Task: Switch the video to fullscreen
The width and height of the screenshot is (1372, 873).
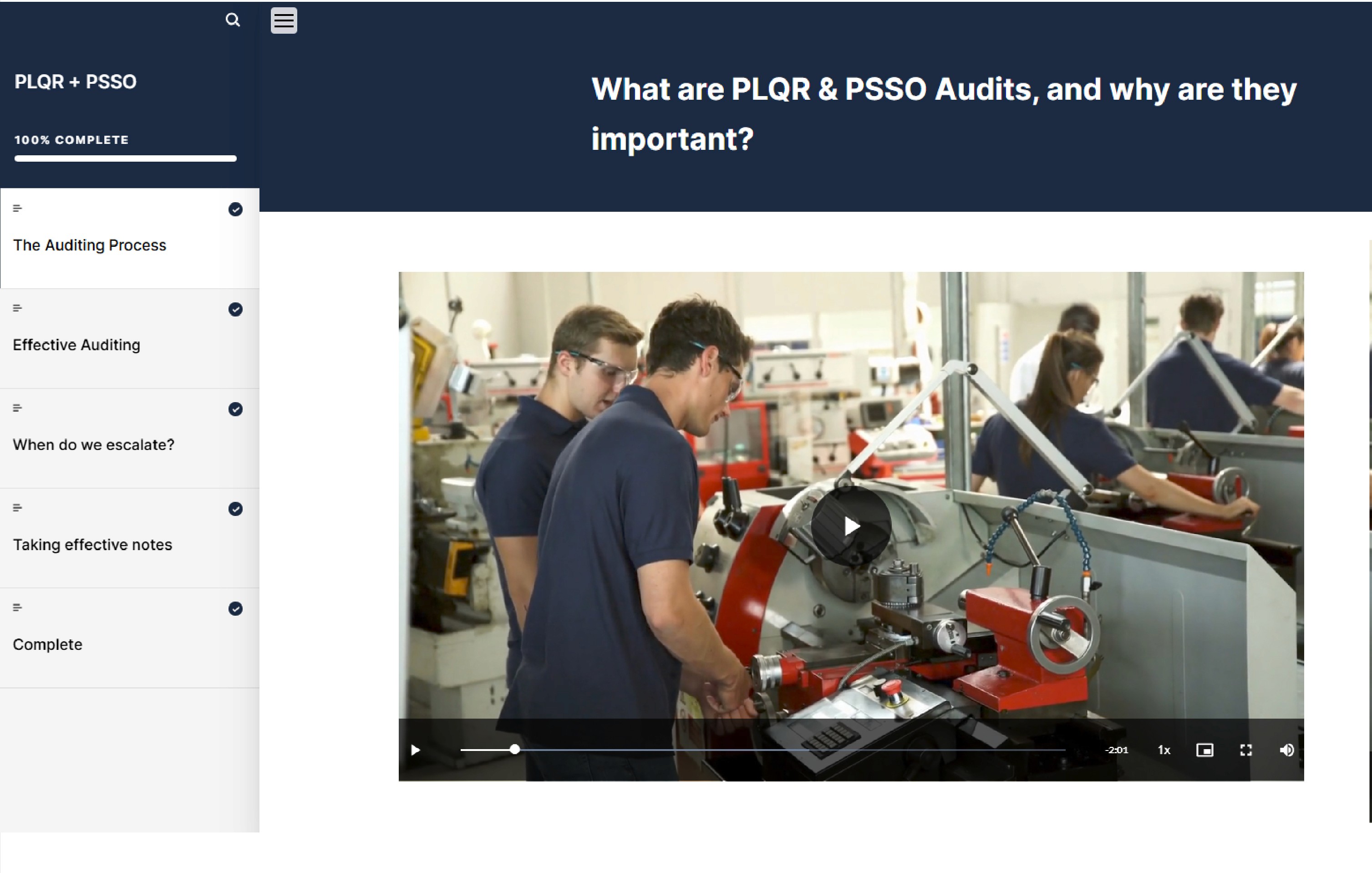Action: (1246, 750)
